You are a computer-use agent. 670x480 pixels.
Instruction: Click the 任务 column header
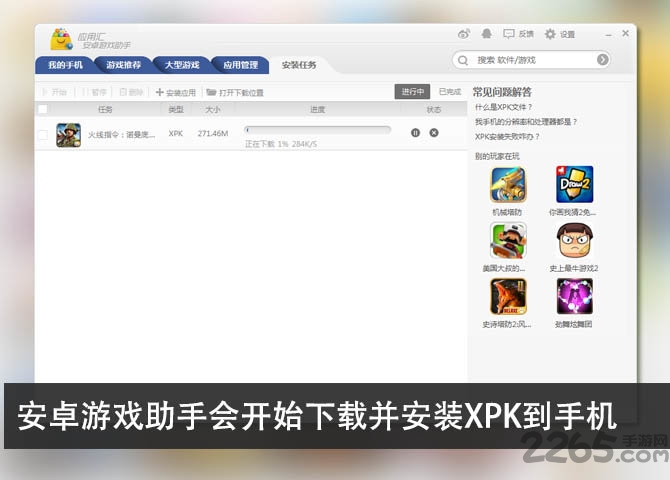105,109
